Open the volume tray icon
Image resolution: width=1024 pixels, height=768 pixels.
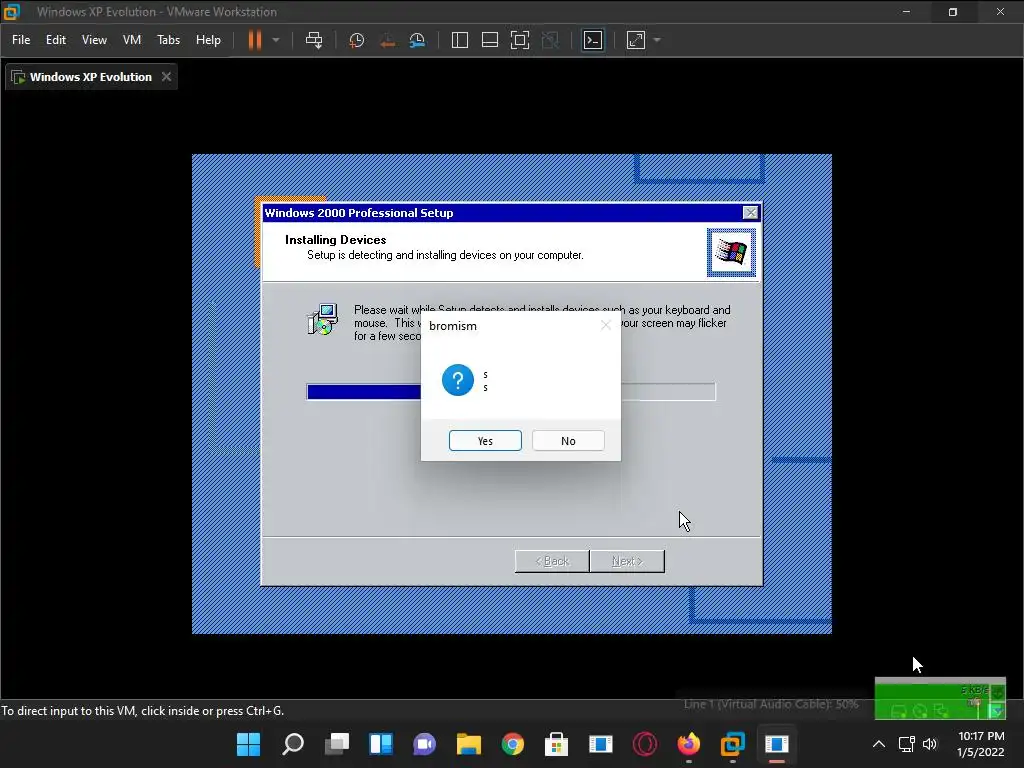point(930,744)
